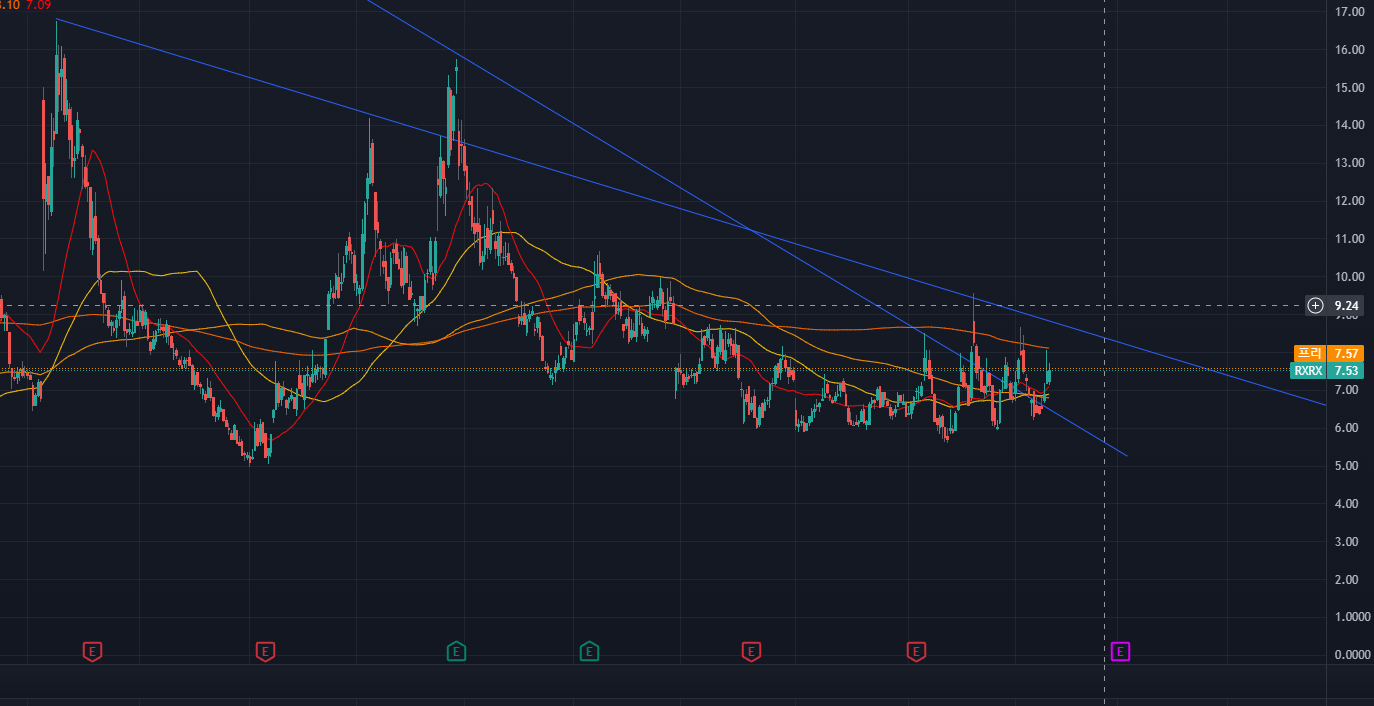Viewport: 1374px width, 706px height.
Task: Click the 14.00 price scale label
Action: coord(1349,125)
